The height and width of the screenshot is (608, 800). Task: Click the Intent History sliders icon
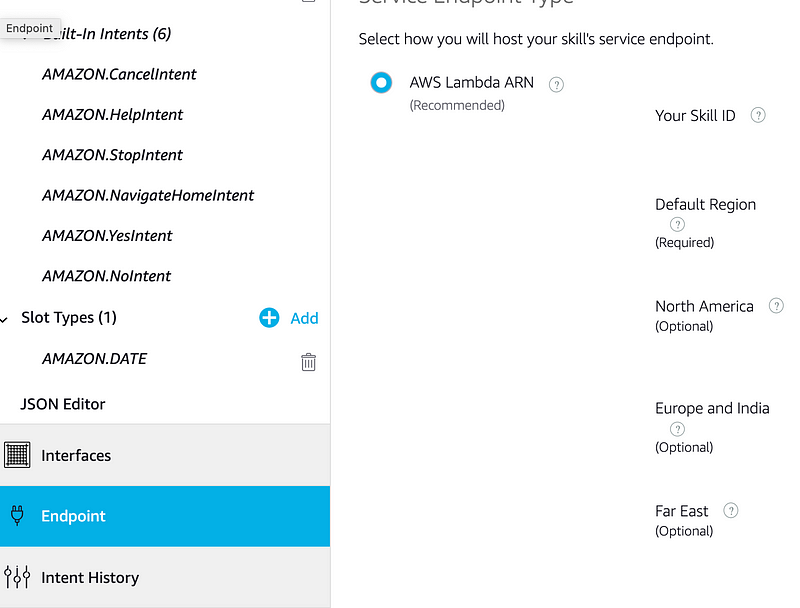point(17,577)
